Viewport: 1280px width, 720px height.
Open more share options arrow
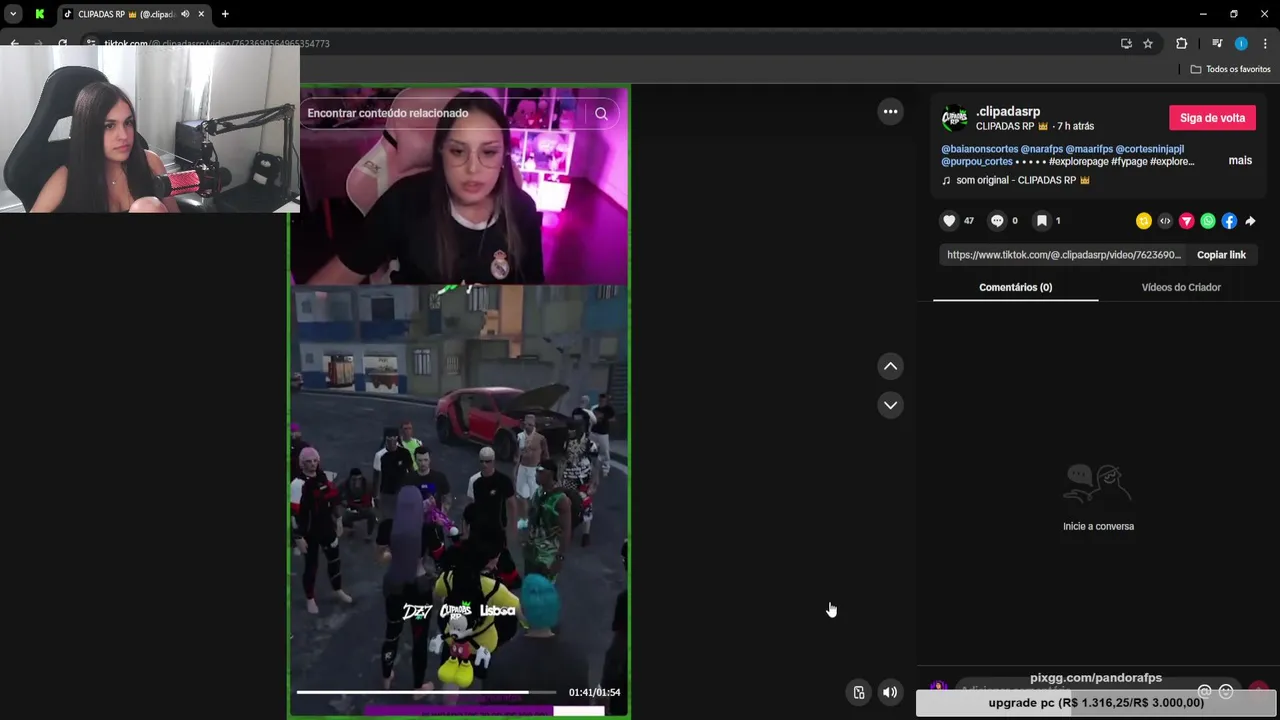point(1250,221)
